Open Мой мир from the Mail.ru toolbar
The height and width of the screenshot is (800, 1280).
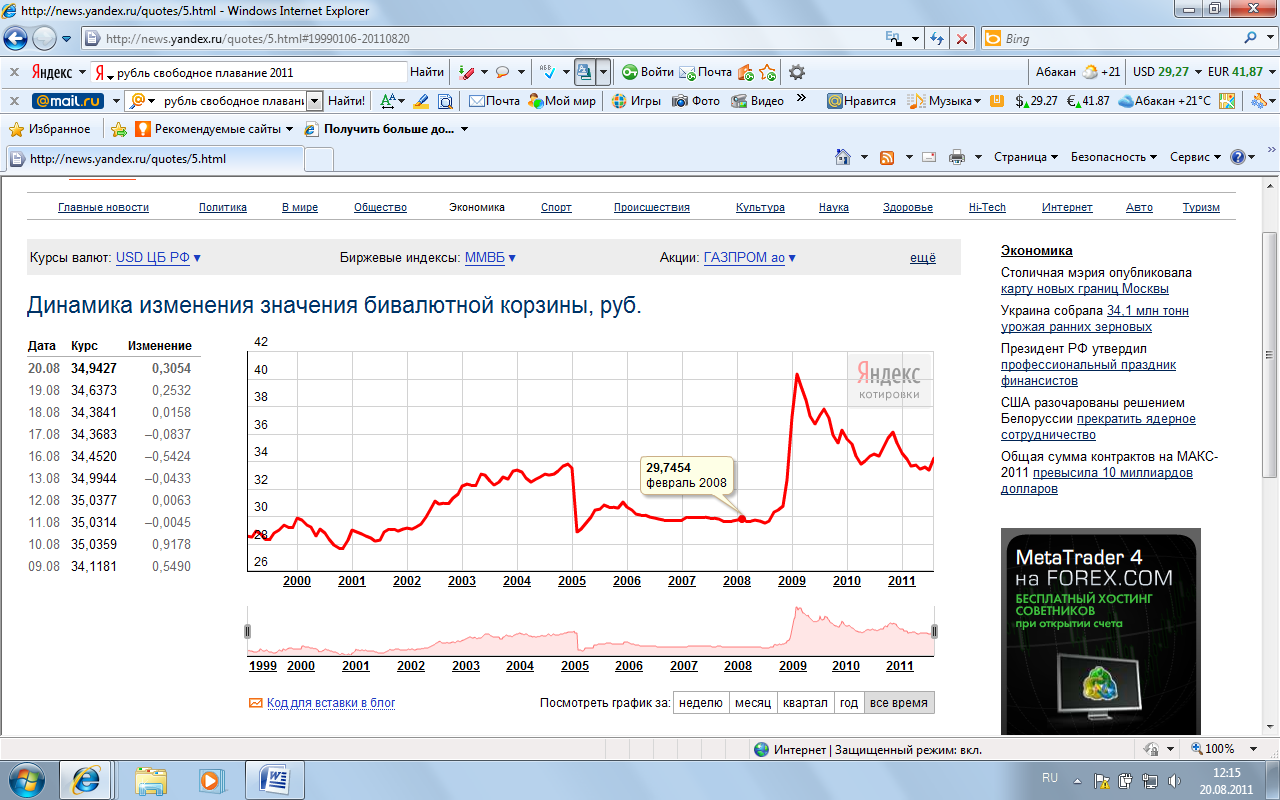point(562,101)
